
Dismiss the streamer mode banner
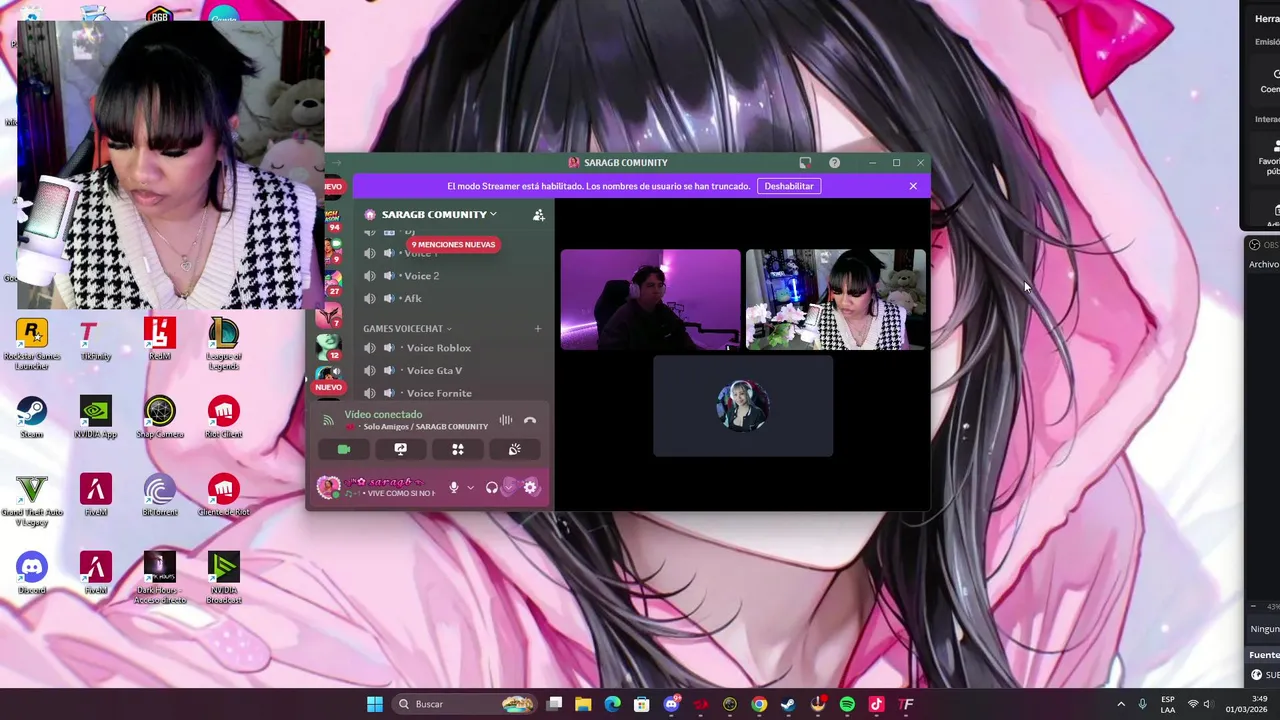[x=913, y=186]
